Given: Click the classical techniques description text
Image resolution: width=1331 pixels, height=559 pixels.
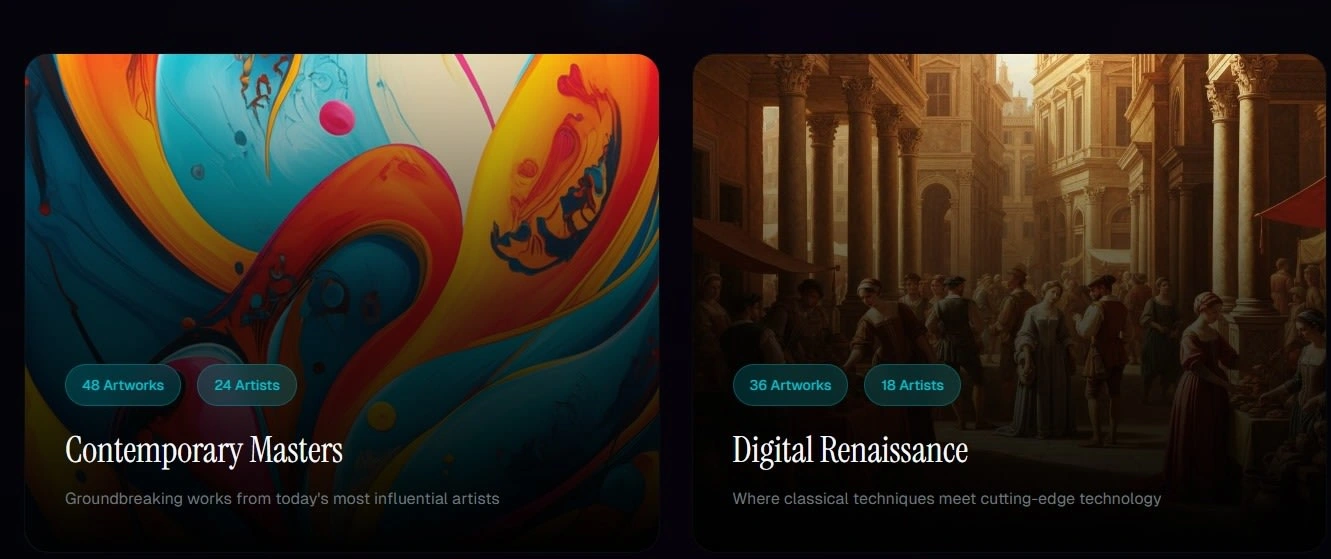Looking at the screenshot, I should [x=947, y=498].
